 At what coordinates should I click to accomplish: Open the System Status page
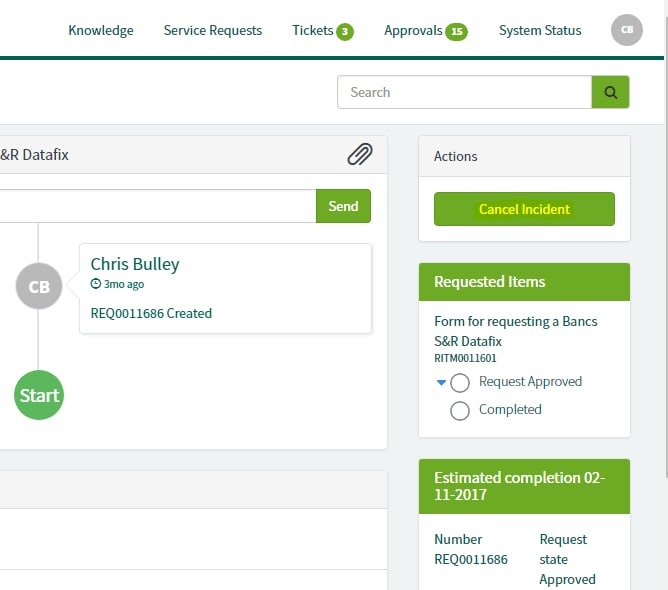click(539, 30)
